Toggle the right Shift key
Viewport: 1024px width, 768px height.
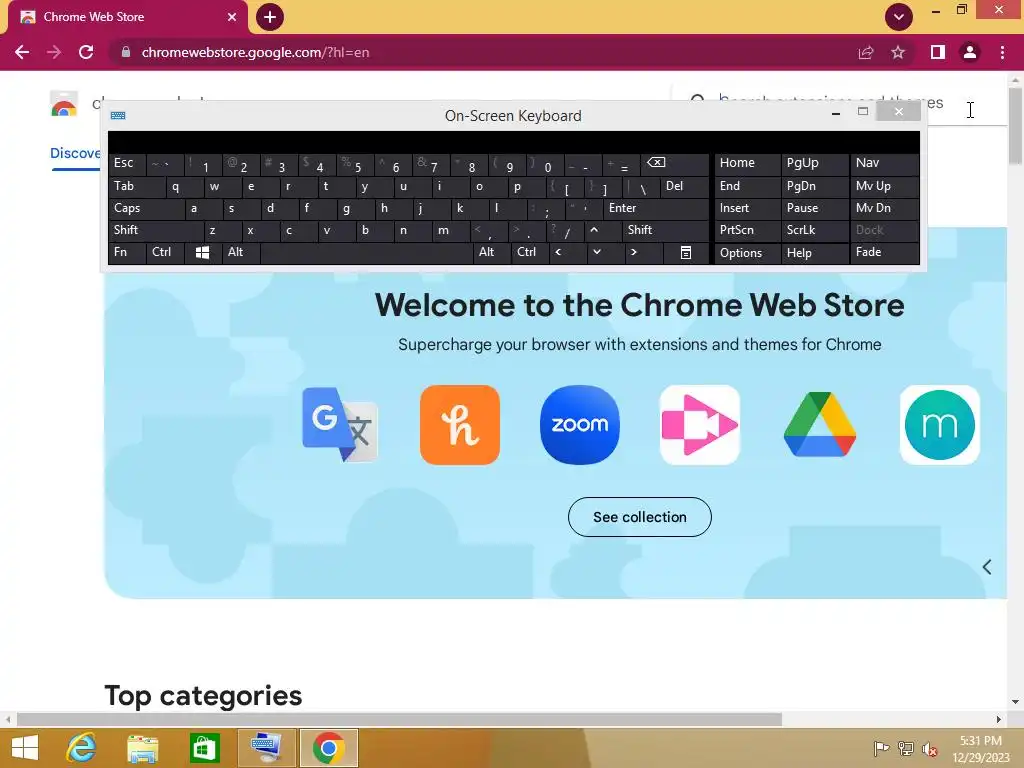tap(665, 231)
